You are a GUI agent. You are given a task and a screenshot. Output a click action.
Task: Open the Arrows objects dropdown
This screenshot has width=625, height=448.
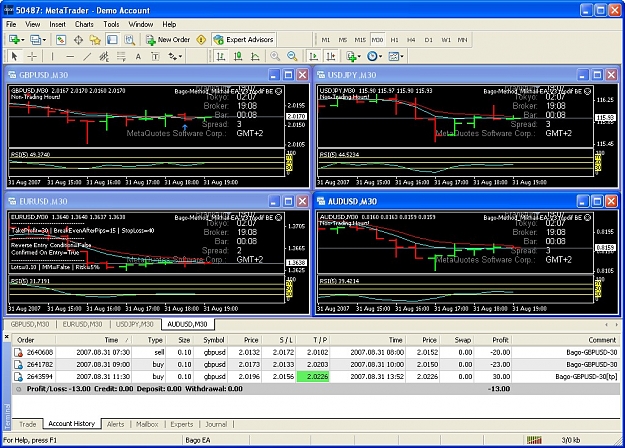click(175, 57)
